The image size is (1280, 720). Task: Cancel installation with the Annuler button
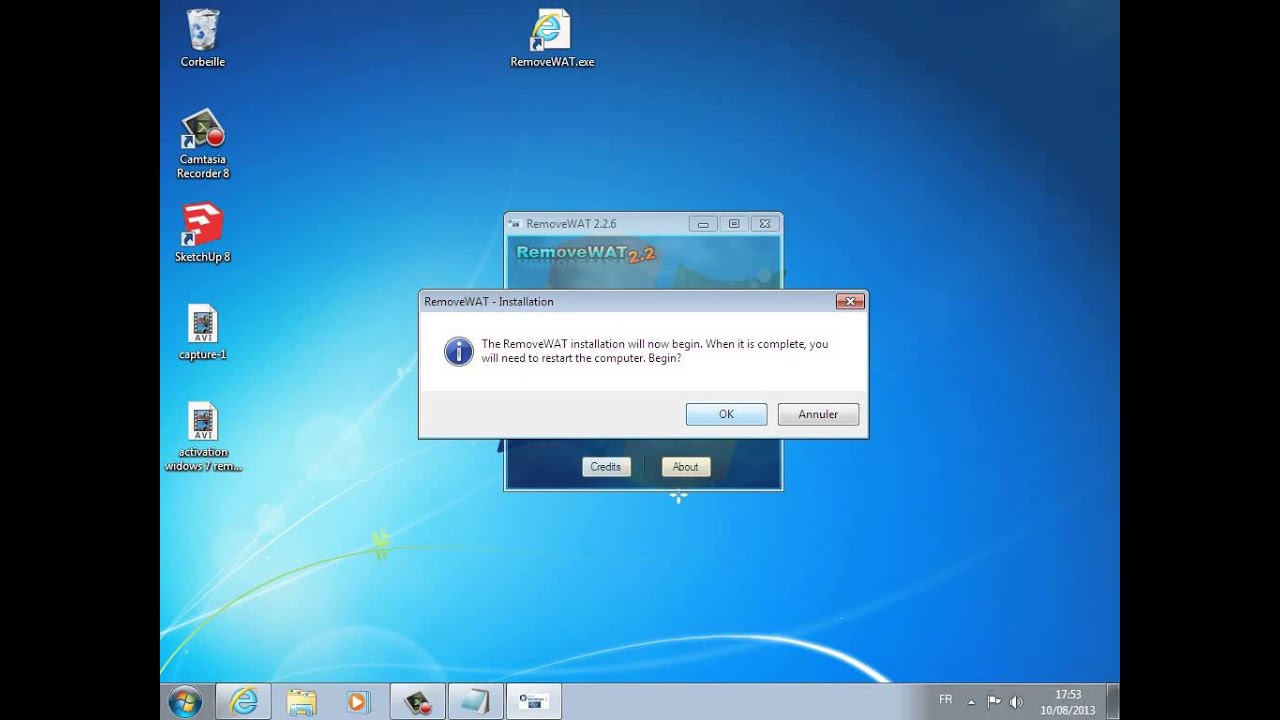818,414
